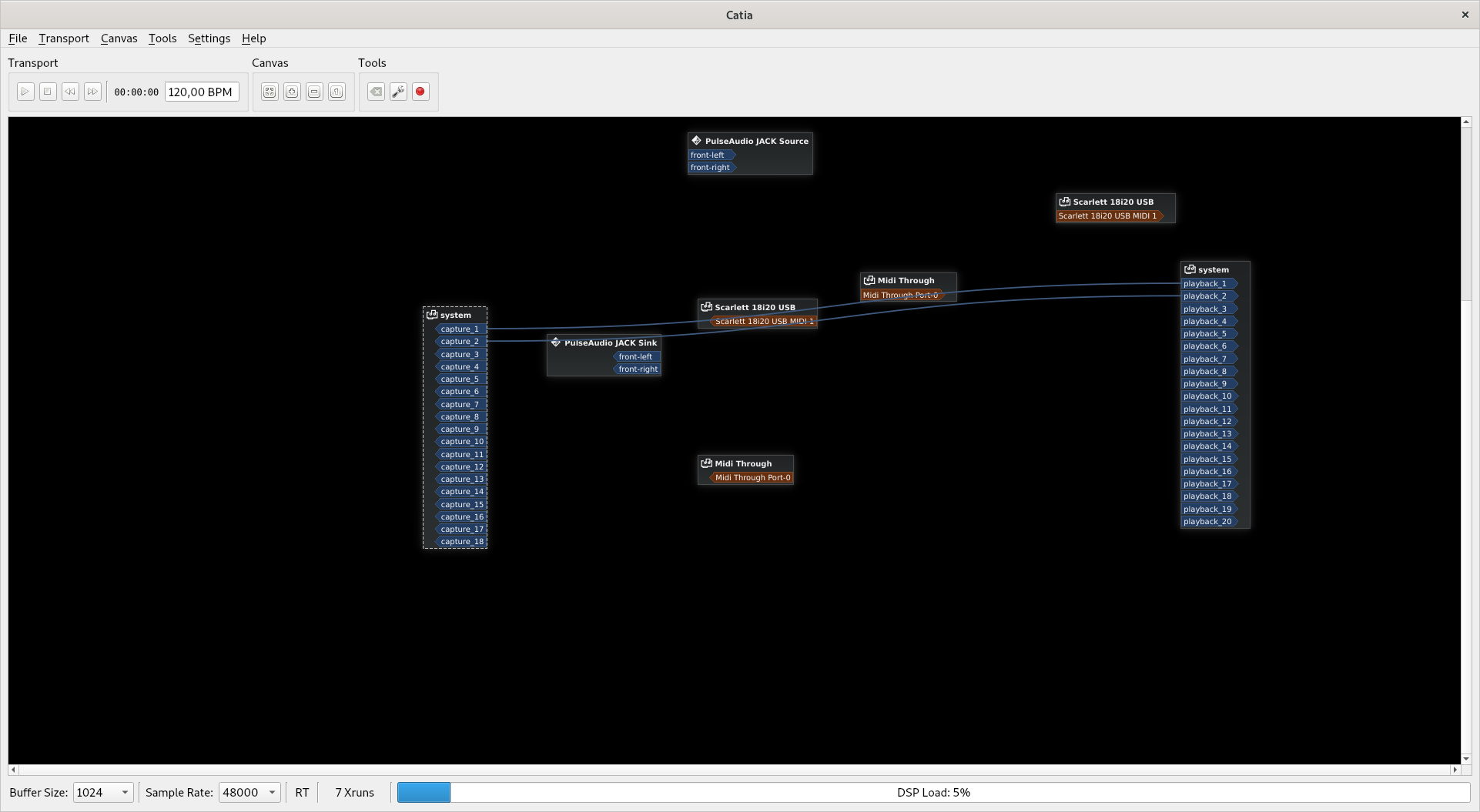Image resolution: width=1480 pixels, height=812 pixels.
Task: Open the Buffer Size dropdown
Action: pos(103,792)
